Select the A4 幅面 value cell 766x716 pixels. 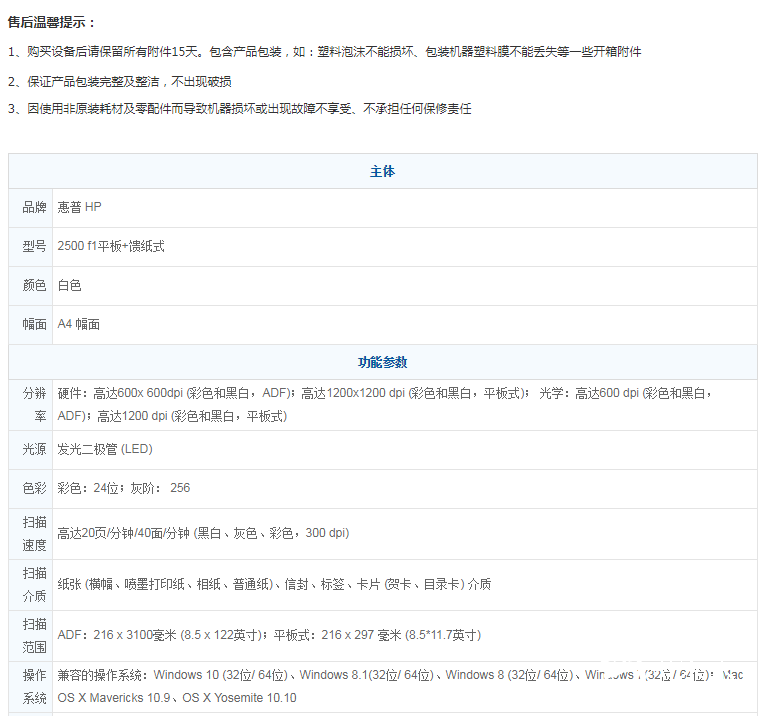point(78,324)
